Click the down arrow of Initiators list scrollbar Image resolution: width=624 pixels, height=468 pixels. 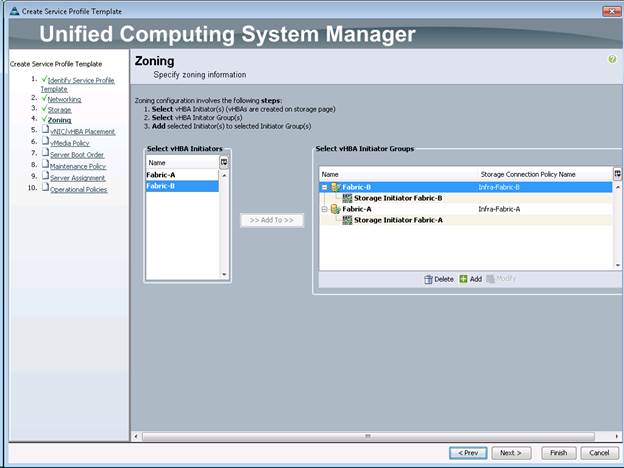pos(224,275)
